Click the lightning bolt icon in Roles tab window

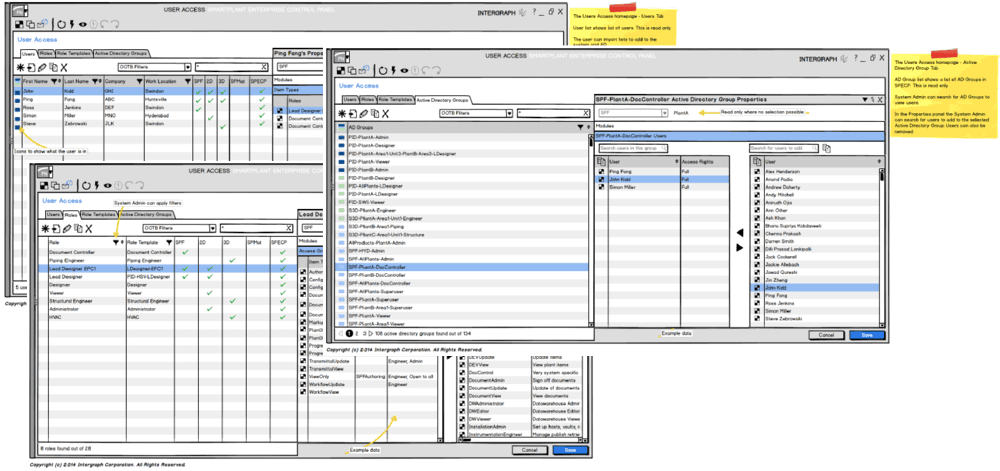pyautogui.click(x=96, y=185)
